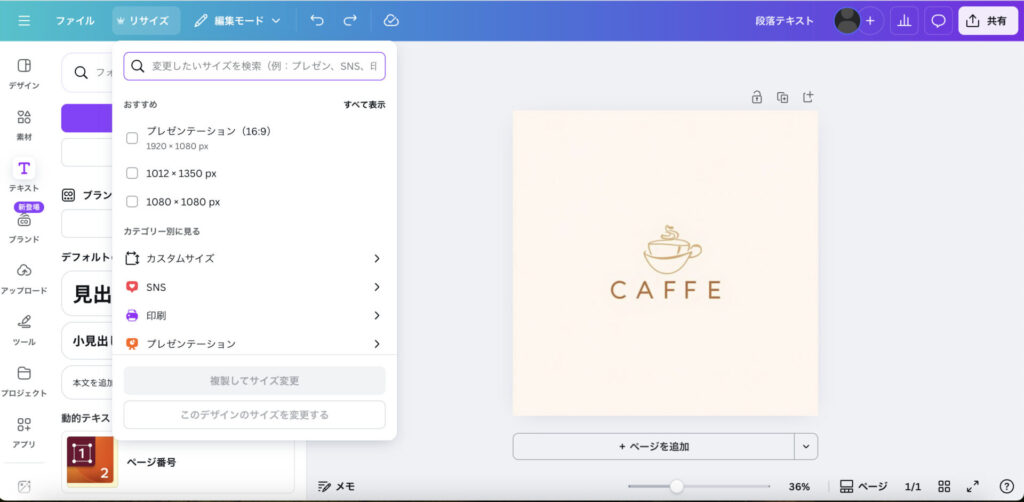Open the プロジェクト folder sidebar icon
The image size is (1024, 502).
(24, 380)
